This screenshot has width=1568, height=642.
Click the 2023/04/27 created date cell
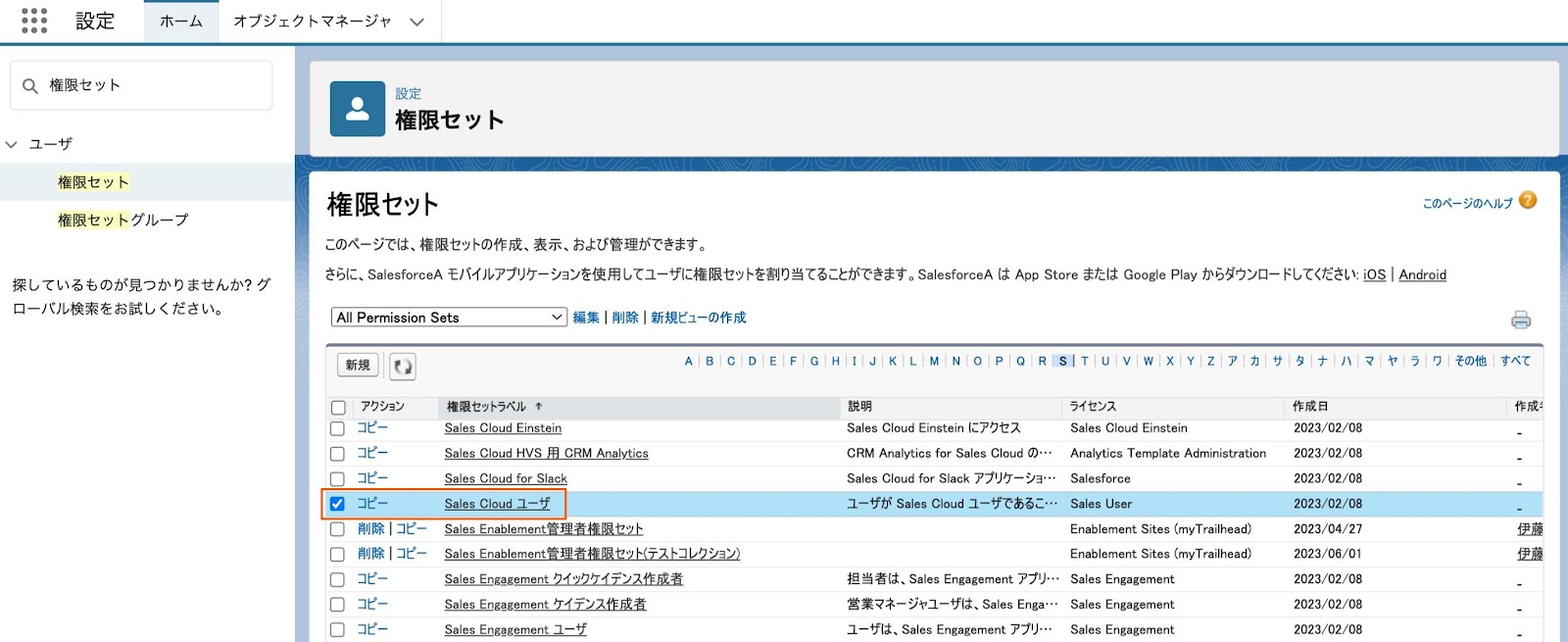[x=1328, y=529]
